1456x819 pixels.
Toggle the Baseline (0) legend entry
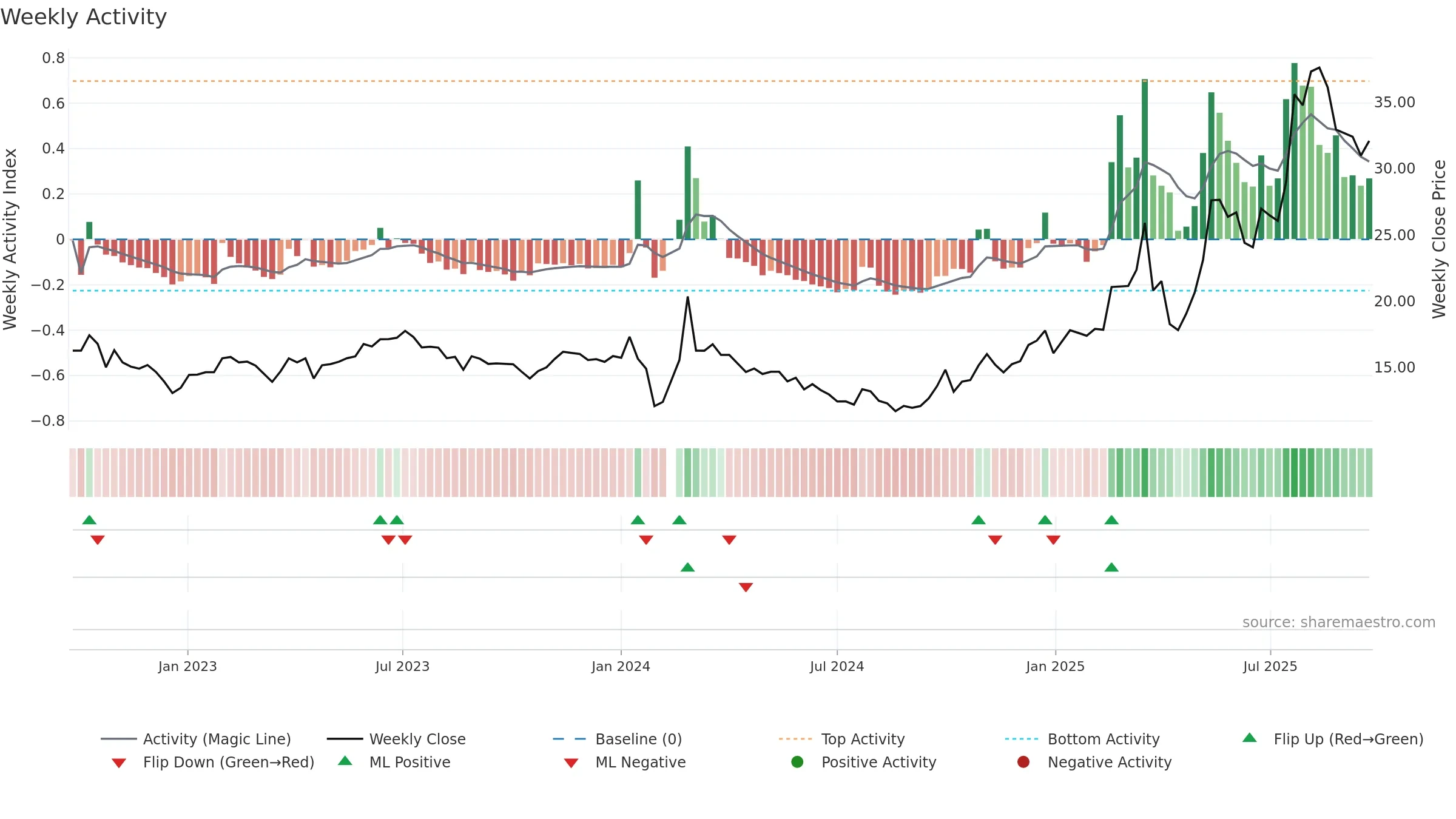618,739
